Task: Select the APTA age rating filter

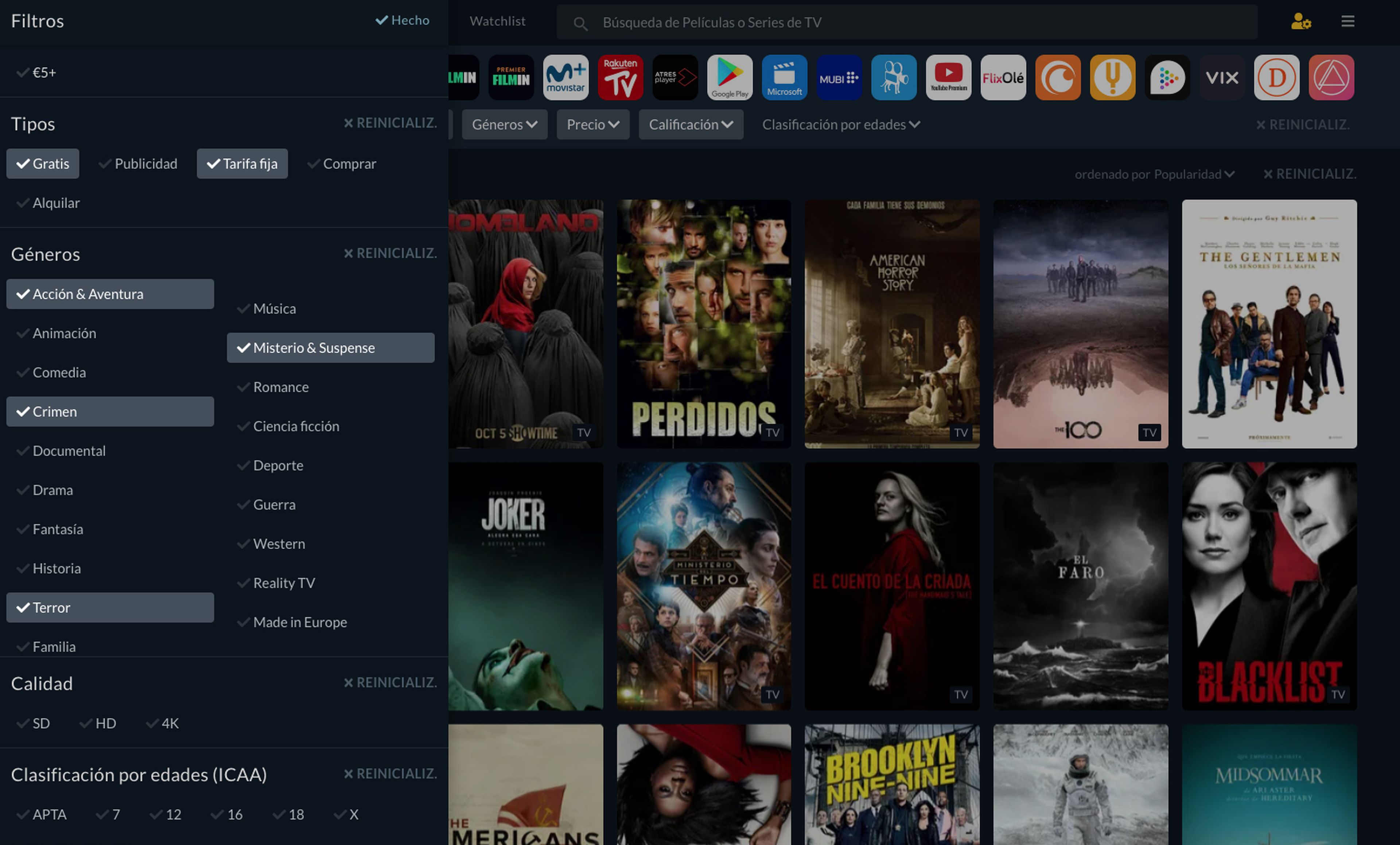Action: [x=42, y=814]
